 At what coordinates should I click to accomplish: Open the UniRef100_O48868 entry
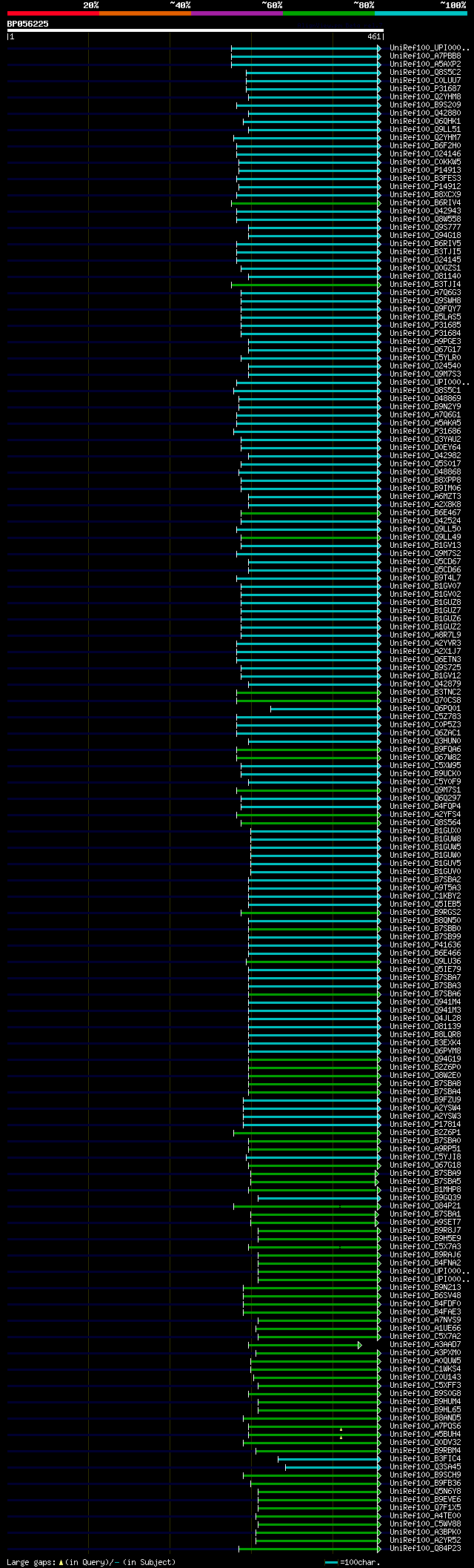(x=425, y=472)
